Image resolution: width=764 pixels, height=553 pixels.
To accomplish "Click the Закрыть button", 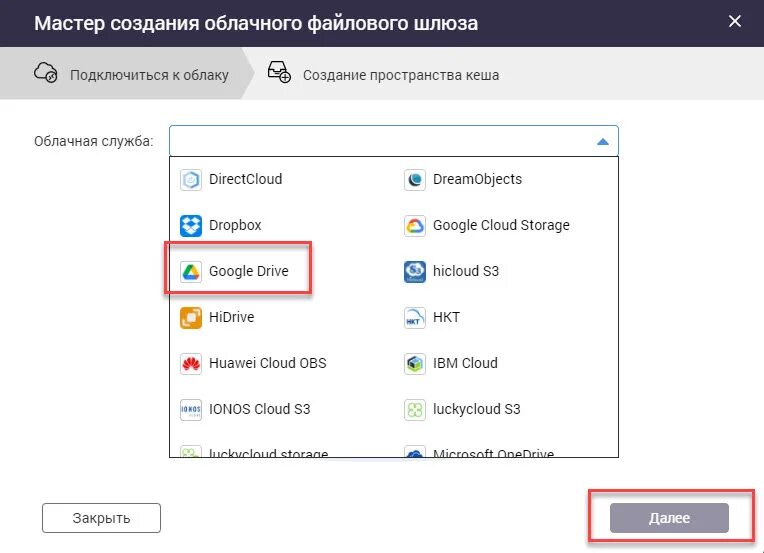I will tap(101, 518).
